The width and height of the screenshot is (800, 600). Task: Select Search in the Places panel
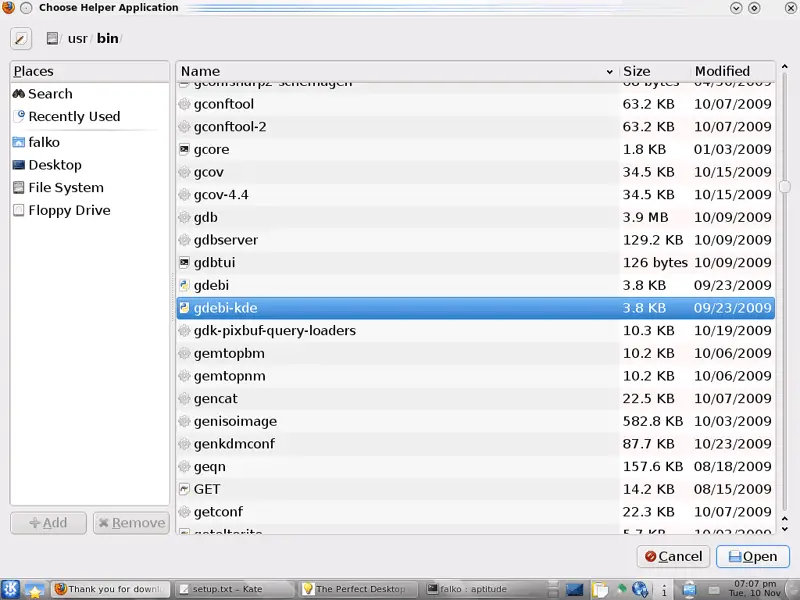tap(49, 94)
